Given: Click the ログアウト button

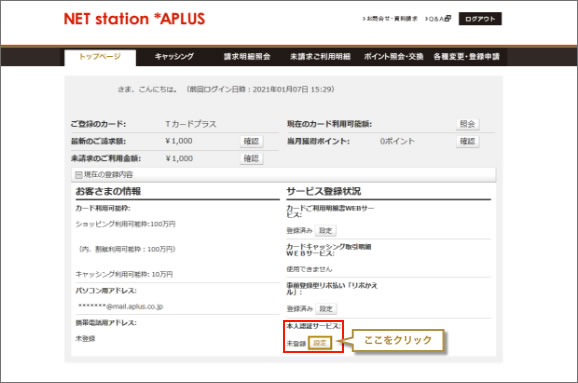Looking at the screenshot, I should coord(480,19).
